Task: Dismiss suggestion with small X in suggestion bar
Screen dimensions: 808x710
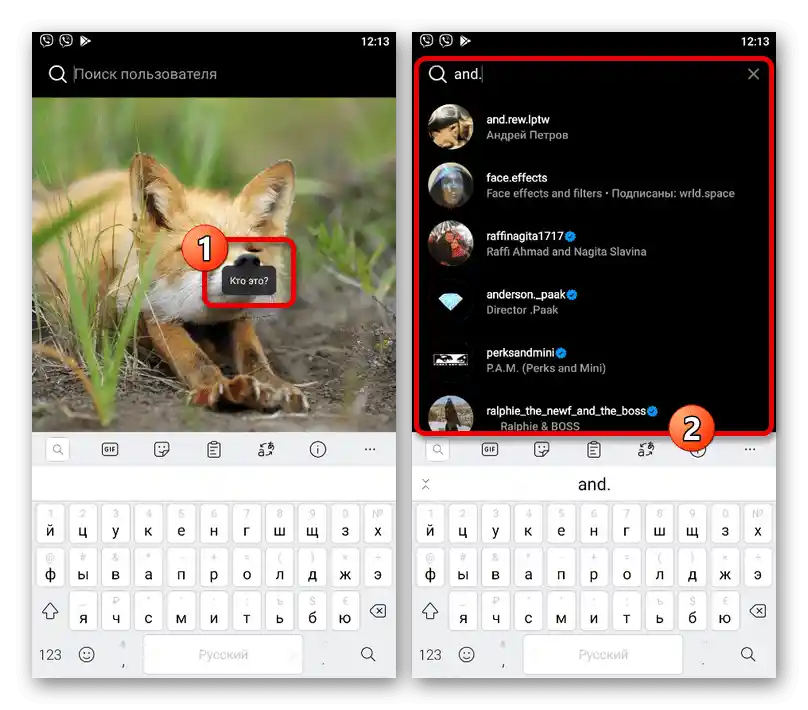Action: pos(426,484)
